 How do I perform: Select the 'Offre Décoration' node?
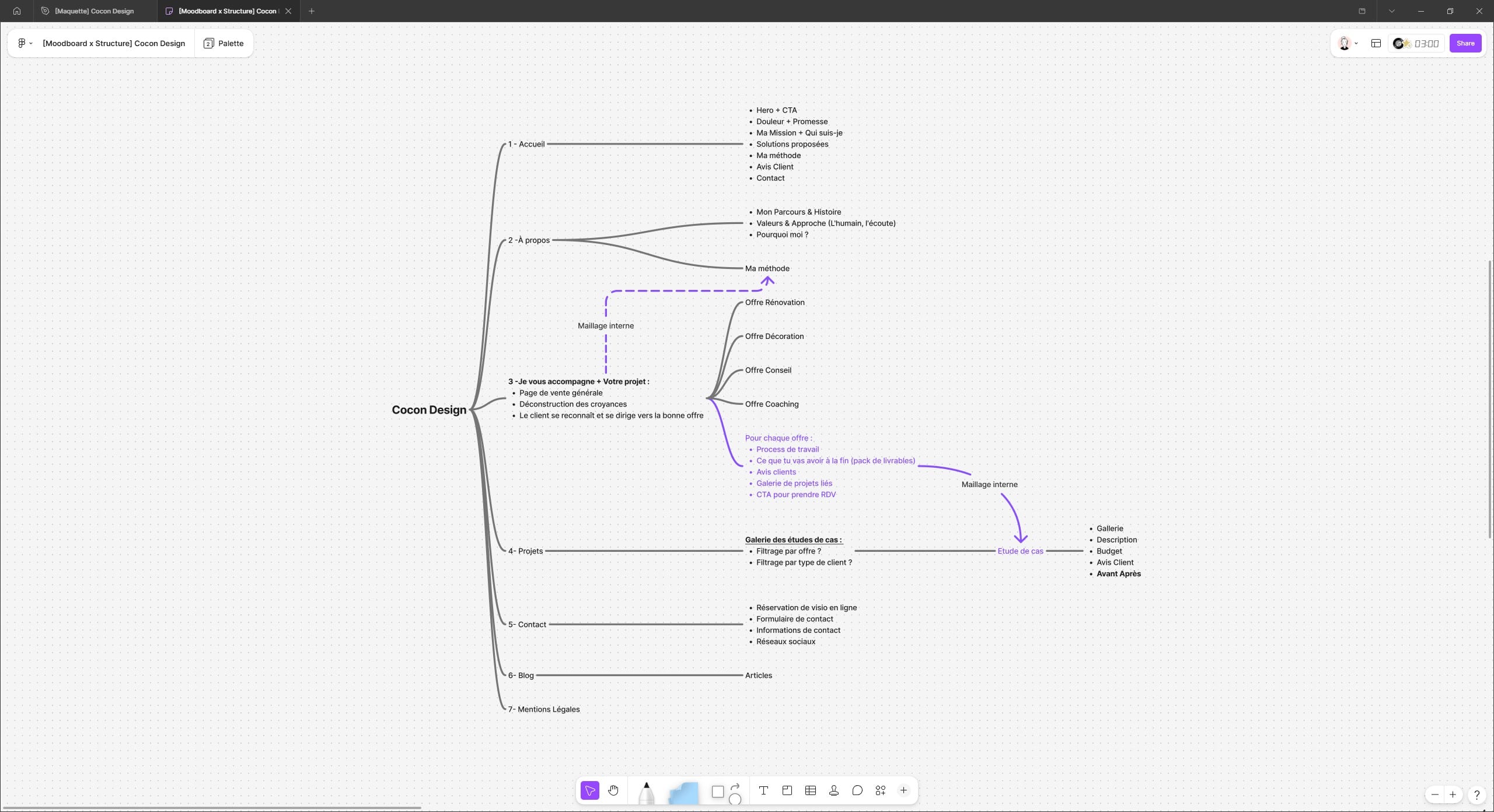[774, 336]
